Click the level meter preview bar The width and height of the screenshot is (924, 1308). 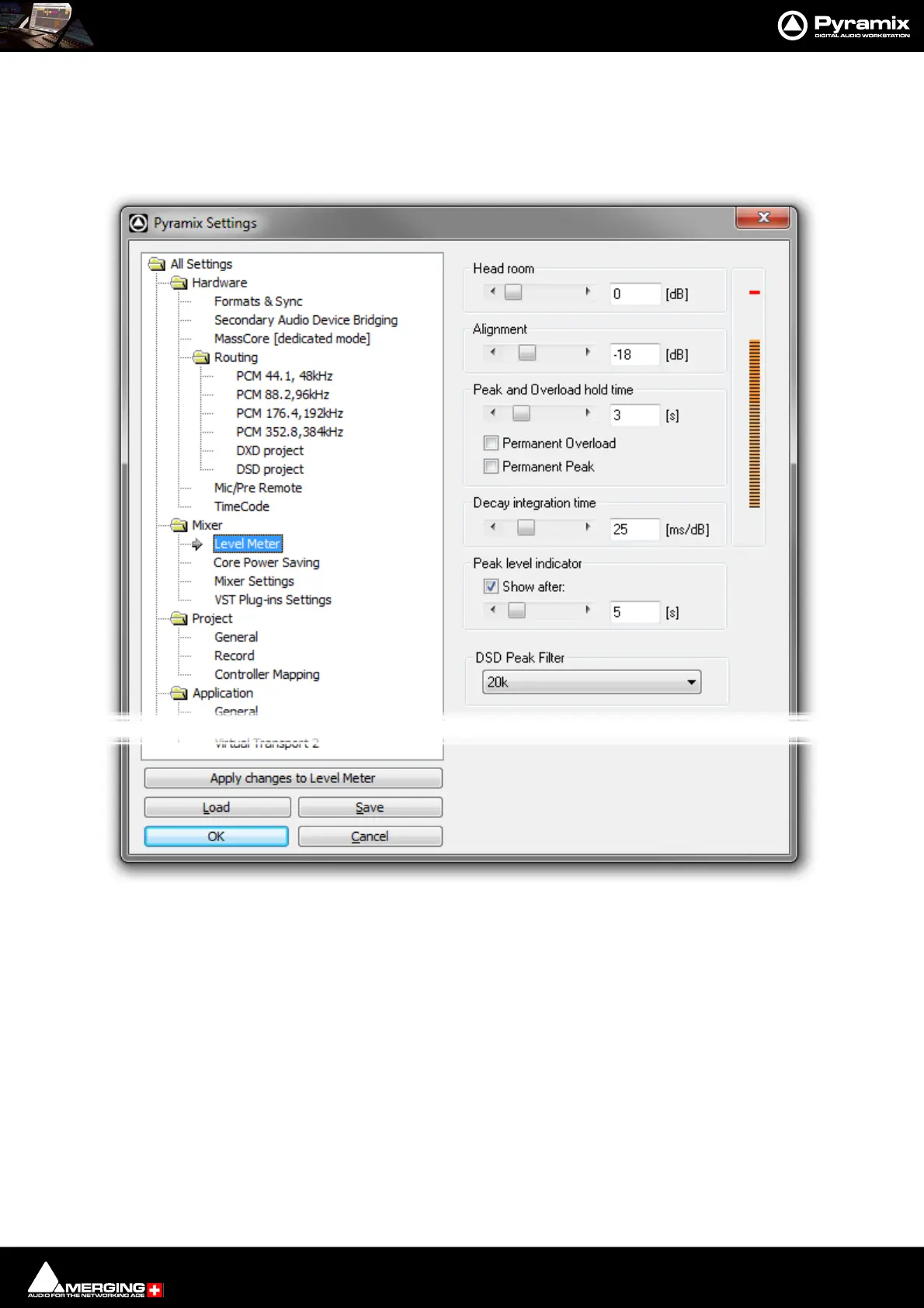click(754, 423)
